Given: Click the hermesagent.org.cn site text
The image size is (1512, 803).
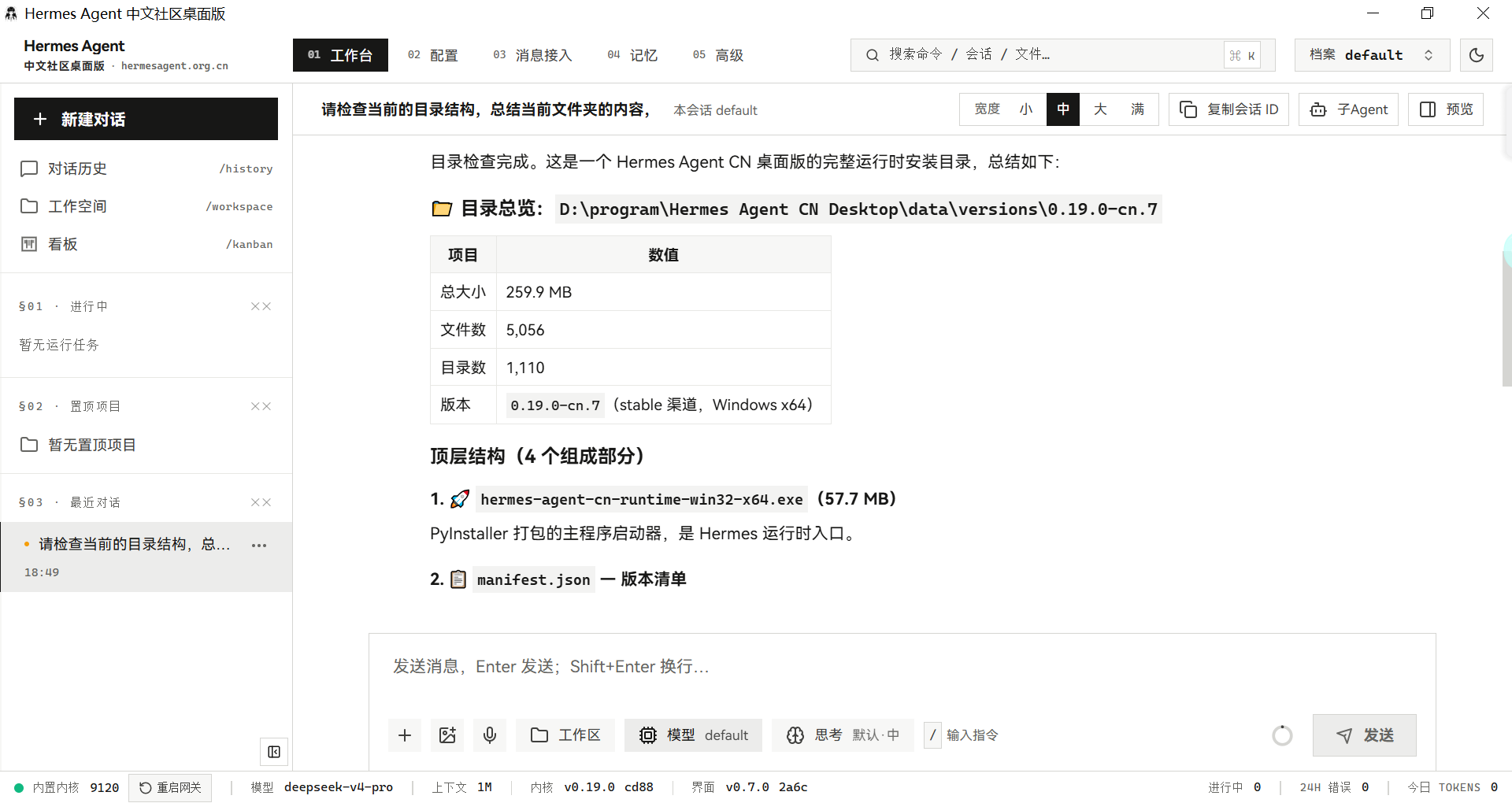Looking at the screenshot, I should (x=175, y=66).
